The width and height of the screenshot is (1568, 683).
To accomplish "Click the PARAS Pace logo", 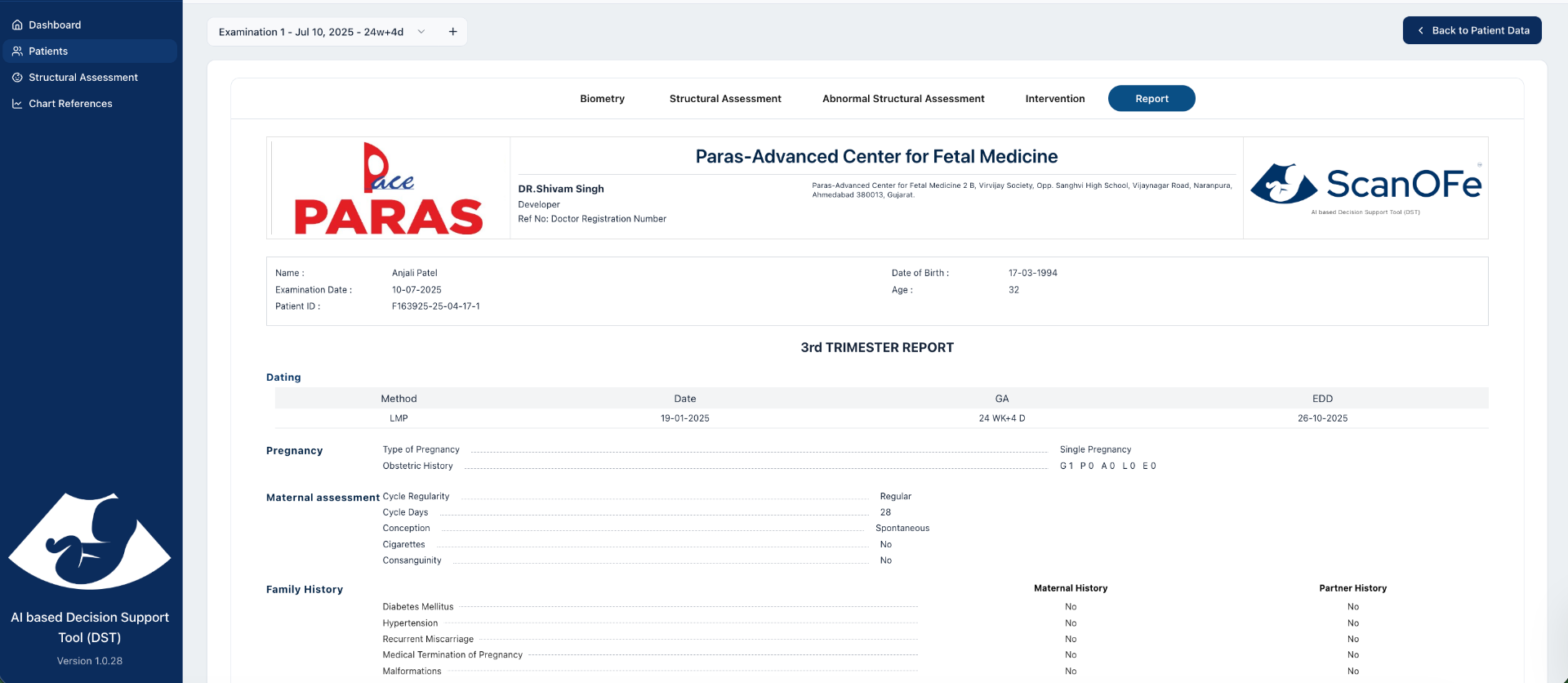I will pyautogui.click(x=389, y=189).
